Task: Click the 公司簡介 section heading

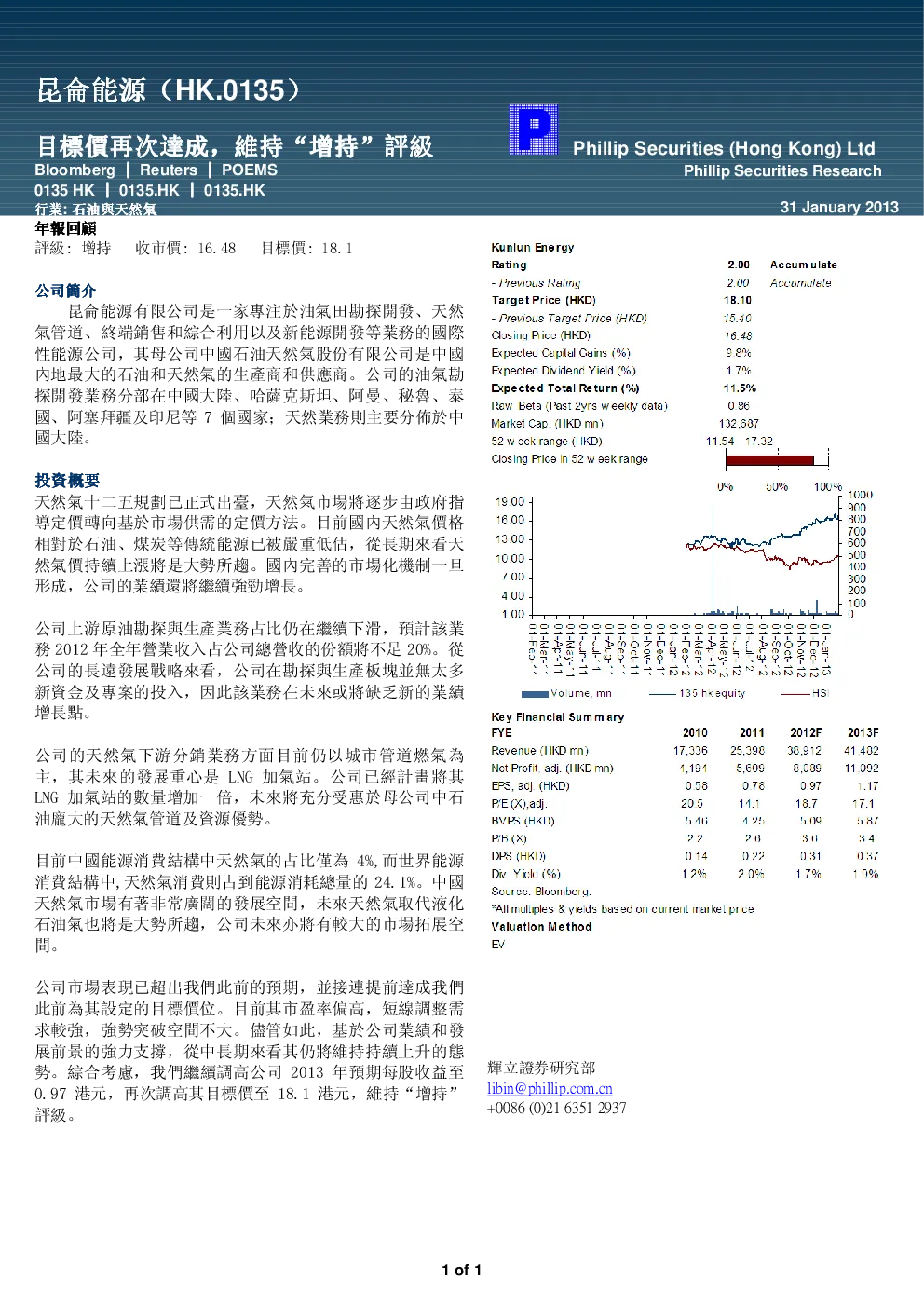Action: pyautogui.click(x=65, y=291)
